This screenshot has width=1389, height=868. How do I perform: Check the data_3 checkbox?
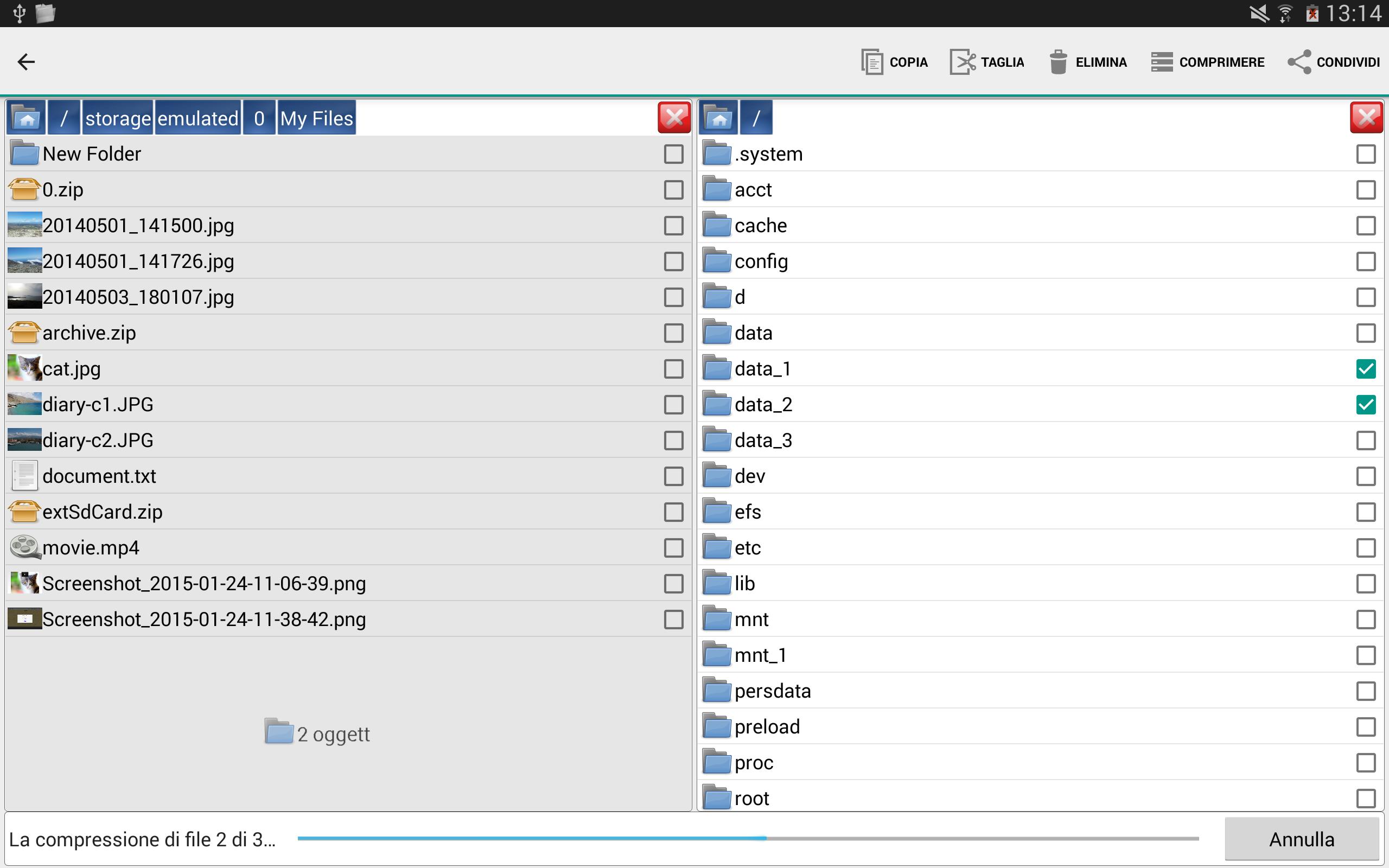tap(1366, 441)
